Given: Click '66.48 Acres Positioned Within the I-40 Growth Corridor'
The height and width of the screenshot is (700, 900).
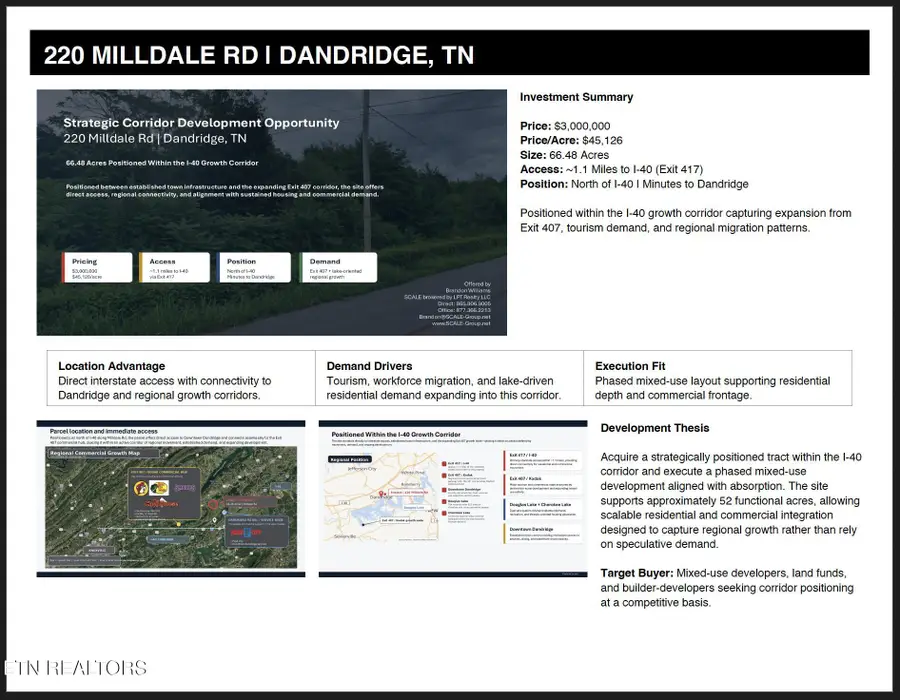Looking at the screenshot, I should [x=162, y=163].
